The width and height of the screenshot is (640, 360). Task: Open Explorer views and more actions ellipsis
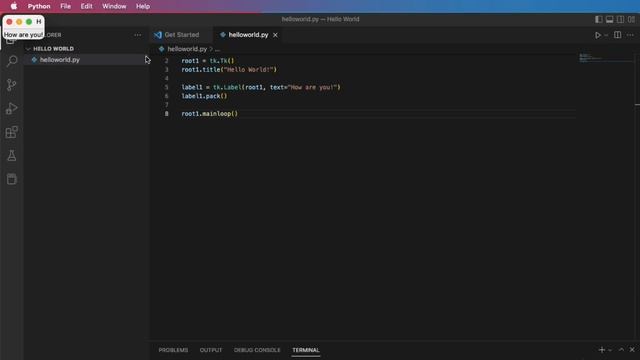pyautogui.click(x=138, y=35)
